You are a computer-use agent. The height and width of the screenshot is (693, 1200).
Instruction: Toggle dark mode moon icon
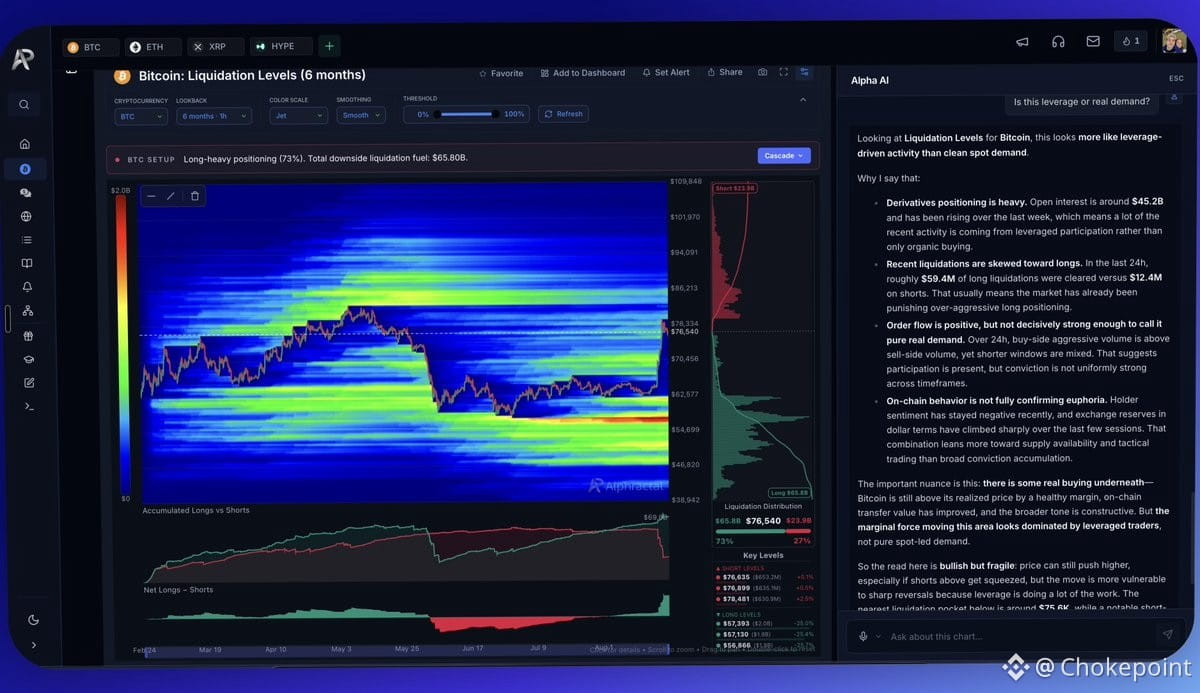tap(33, 620)
